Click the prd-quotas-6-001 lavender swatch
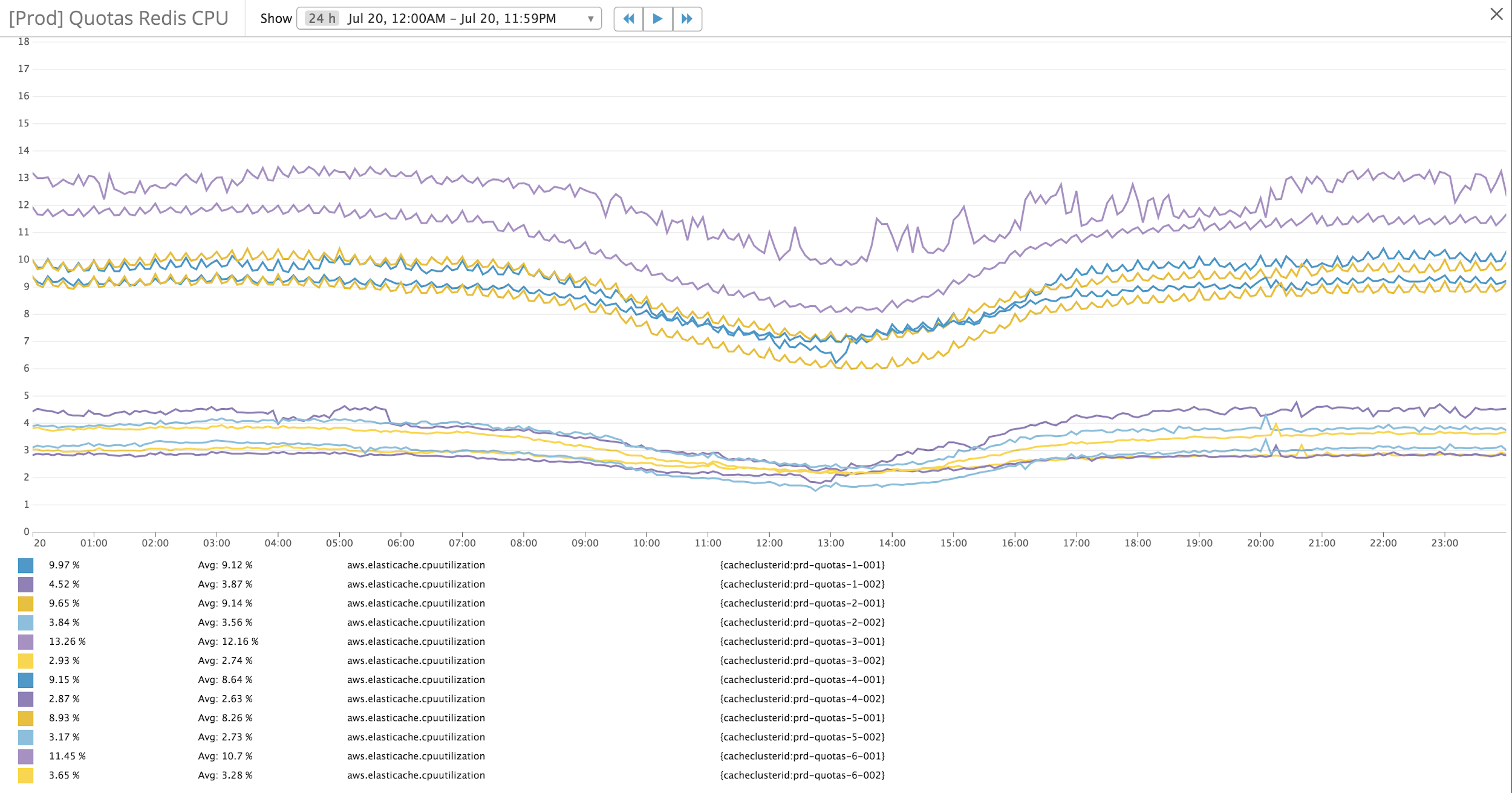Viewport: 1512px width, 793px height. (25, 756)
